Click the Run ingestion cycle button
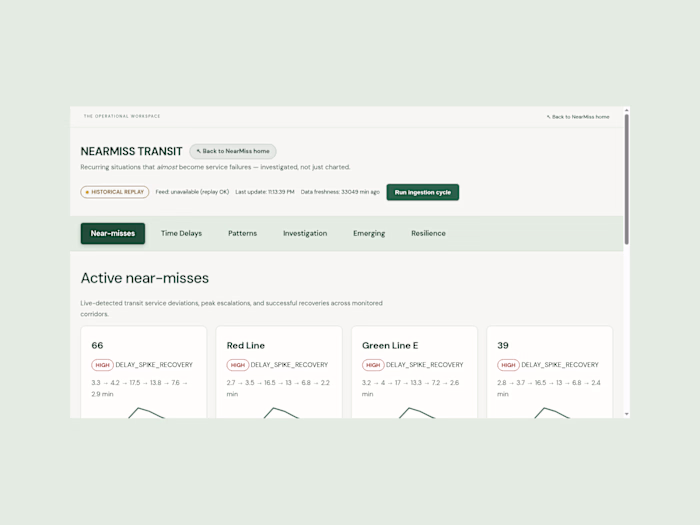700x525 pixels. pyautogui.click(x=422, y=192)
